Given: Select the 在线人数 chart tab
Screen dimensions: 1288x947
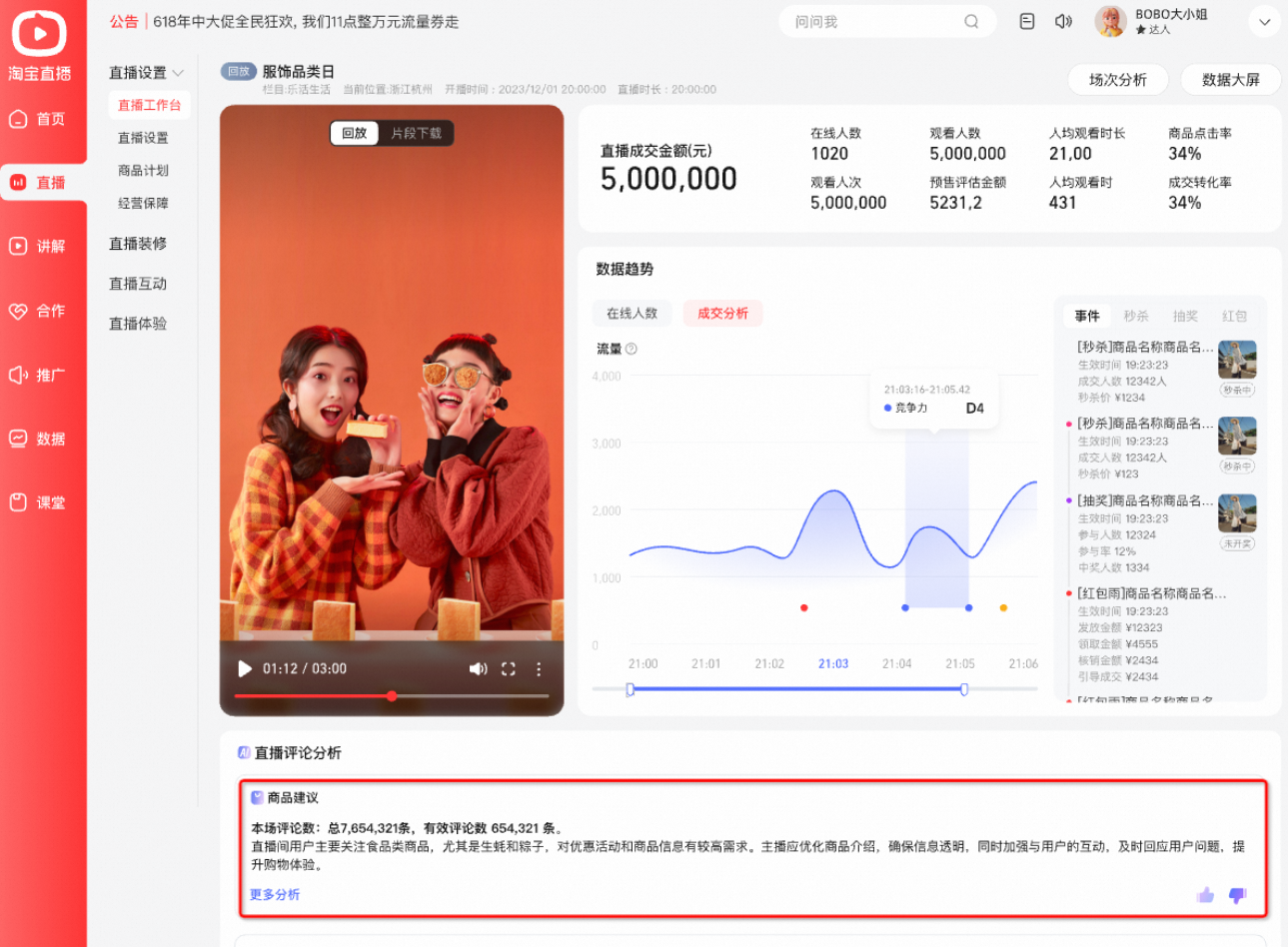Looking at the screenshot, I should tap(633, 313).
